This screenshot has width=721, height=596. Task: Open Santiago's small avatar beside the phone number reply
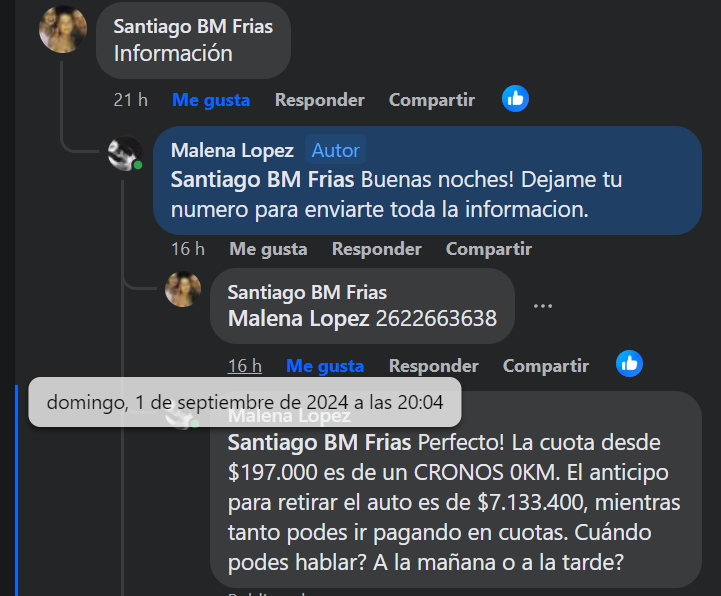pyautogui.click(x=182, y=289)
